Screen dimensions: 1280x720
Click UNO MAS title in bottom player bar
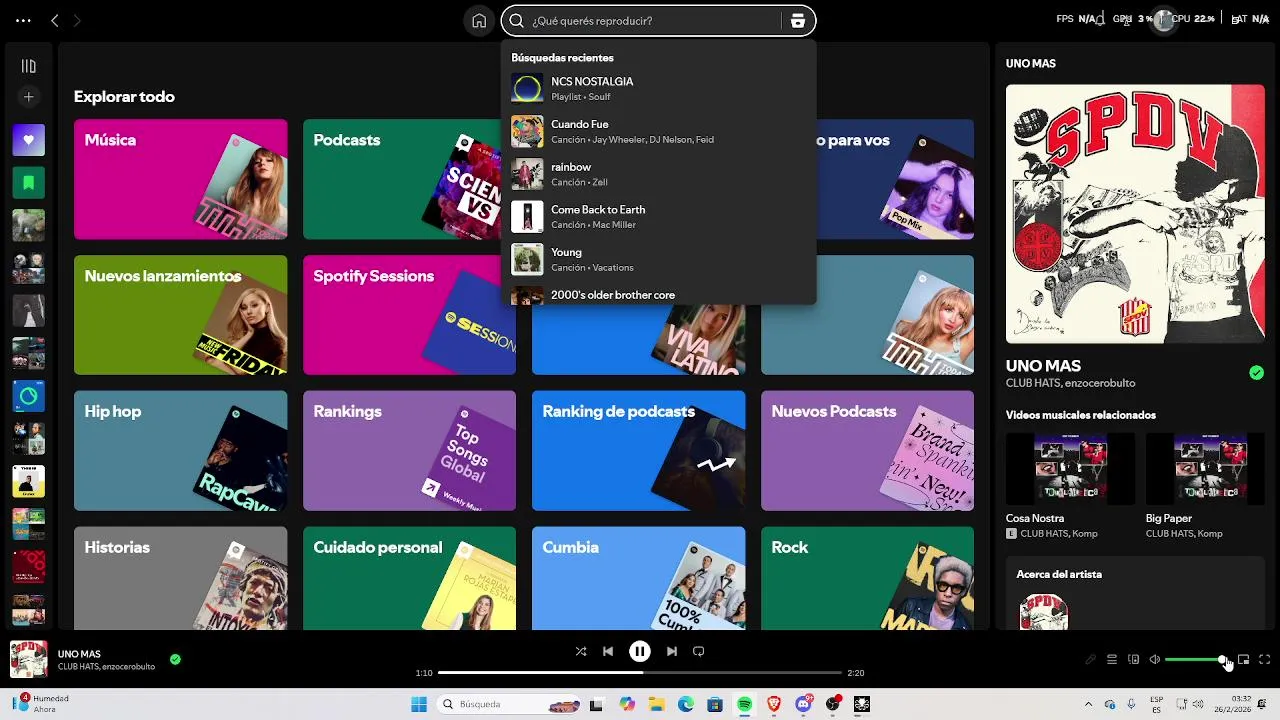point(79,654)
